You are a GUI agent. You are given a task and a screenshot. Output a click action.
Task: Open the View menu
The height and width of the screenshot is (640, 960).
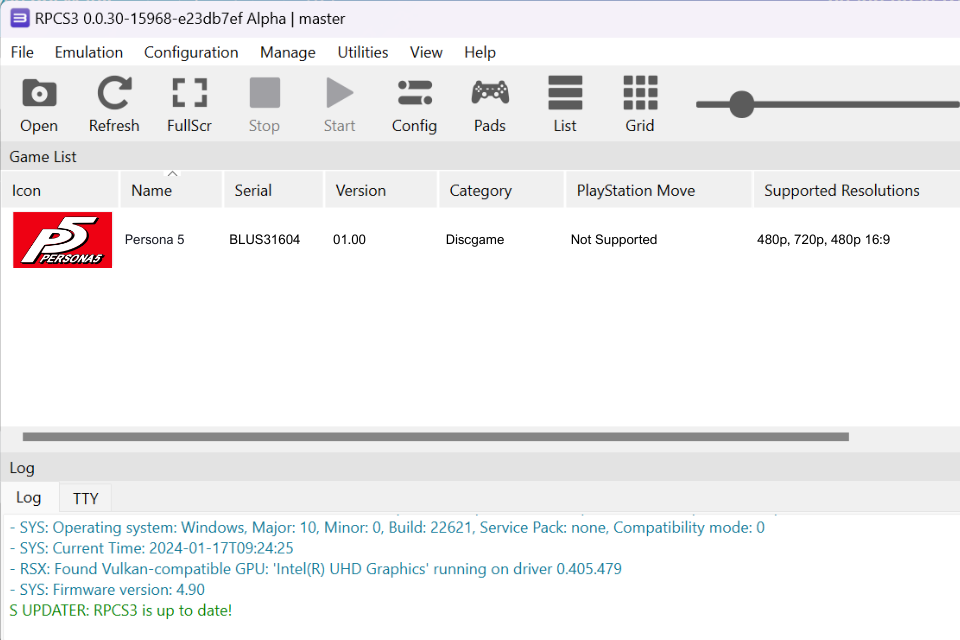click(426, 53)
